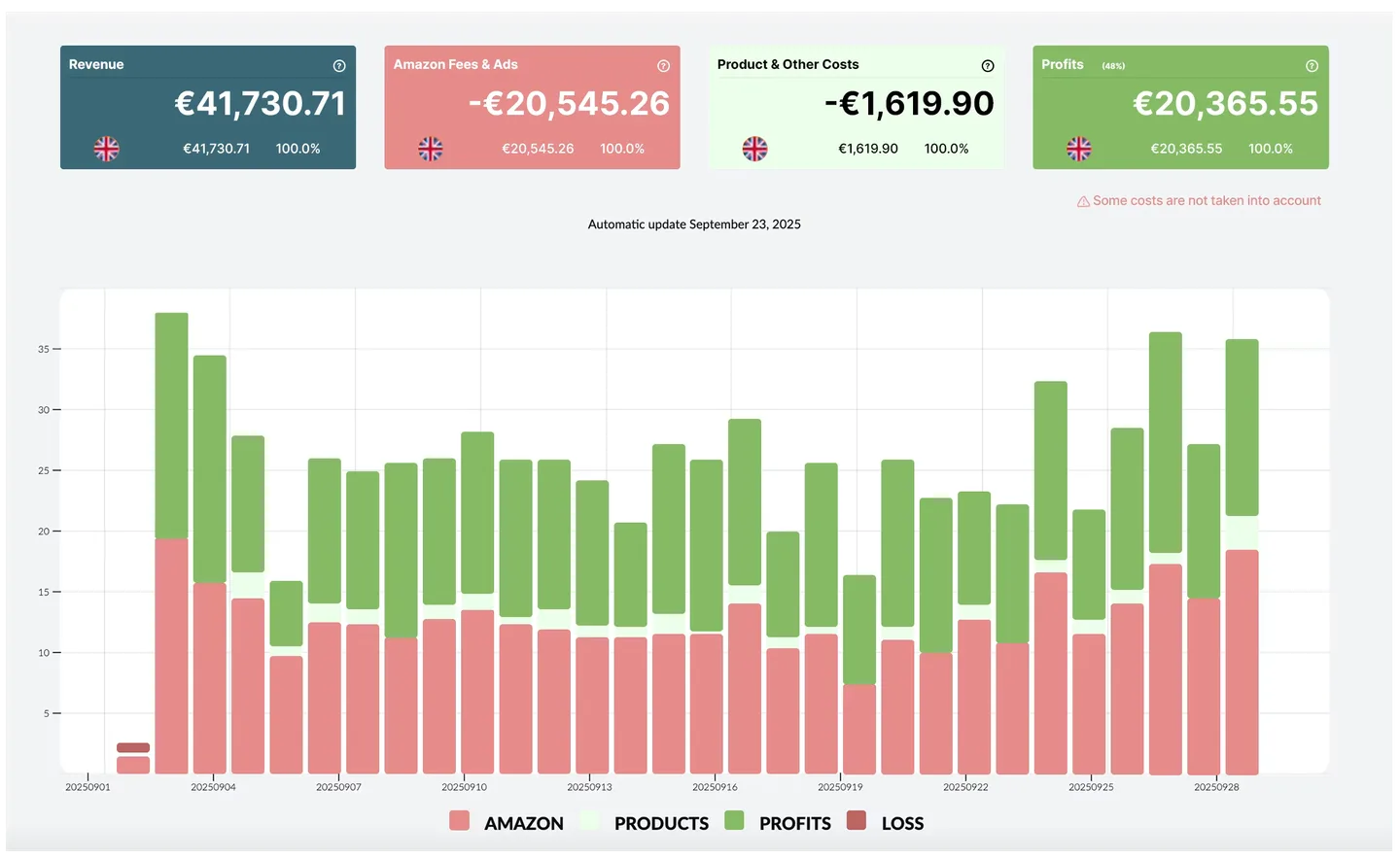Toggle PROFITS legend color swatch
The width and height of the screenshot is (1400, 859).
point(735,821)
